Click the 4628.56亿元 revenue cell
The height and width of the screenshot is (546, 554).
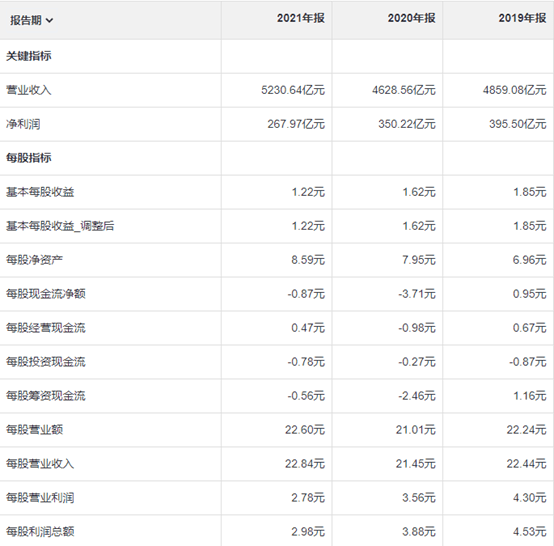[x=404, y=90]
